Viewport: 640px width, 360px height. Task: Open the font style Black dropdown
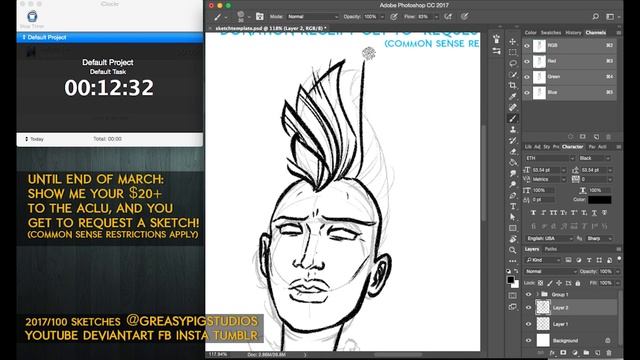594,158
